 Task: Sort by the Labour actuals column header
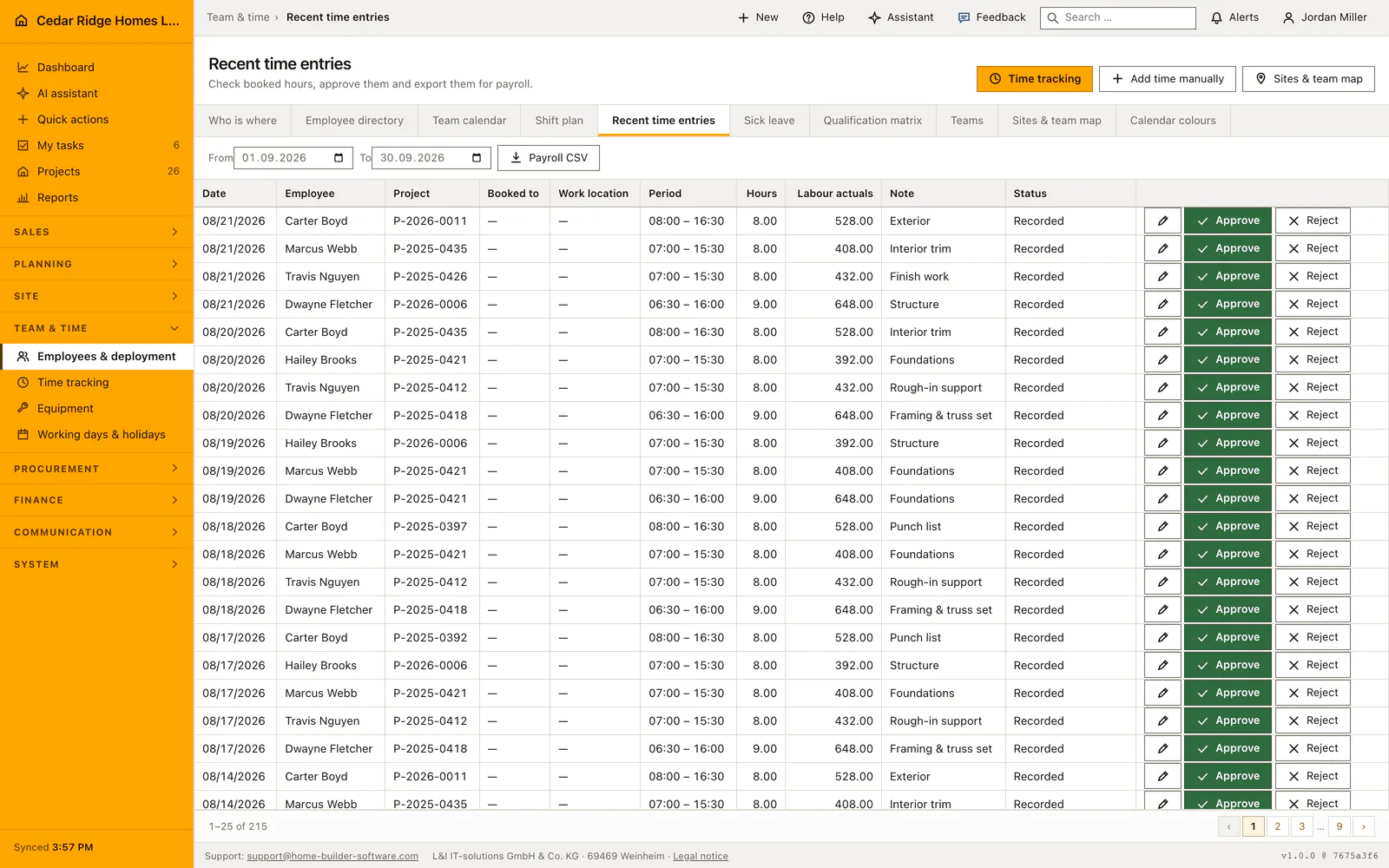pos(835,194)
